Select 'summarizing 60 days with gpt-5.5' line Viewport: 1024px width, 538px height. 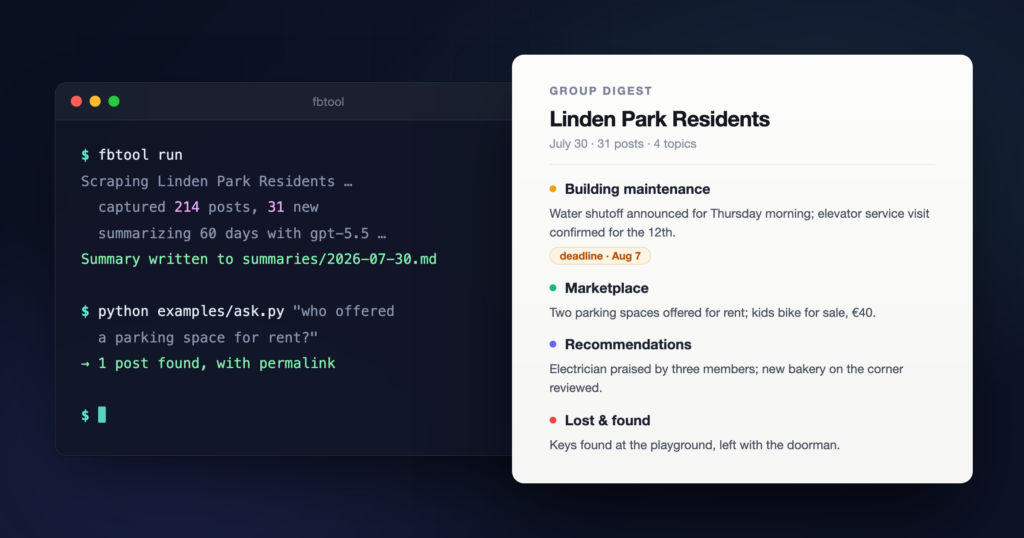tap(242, 233)
